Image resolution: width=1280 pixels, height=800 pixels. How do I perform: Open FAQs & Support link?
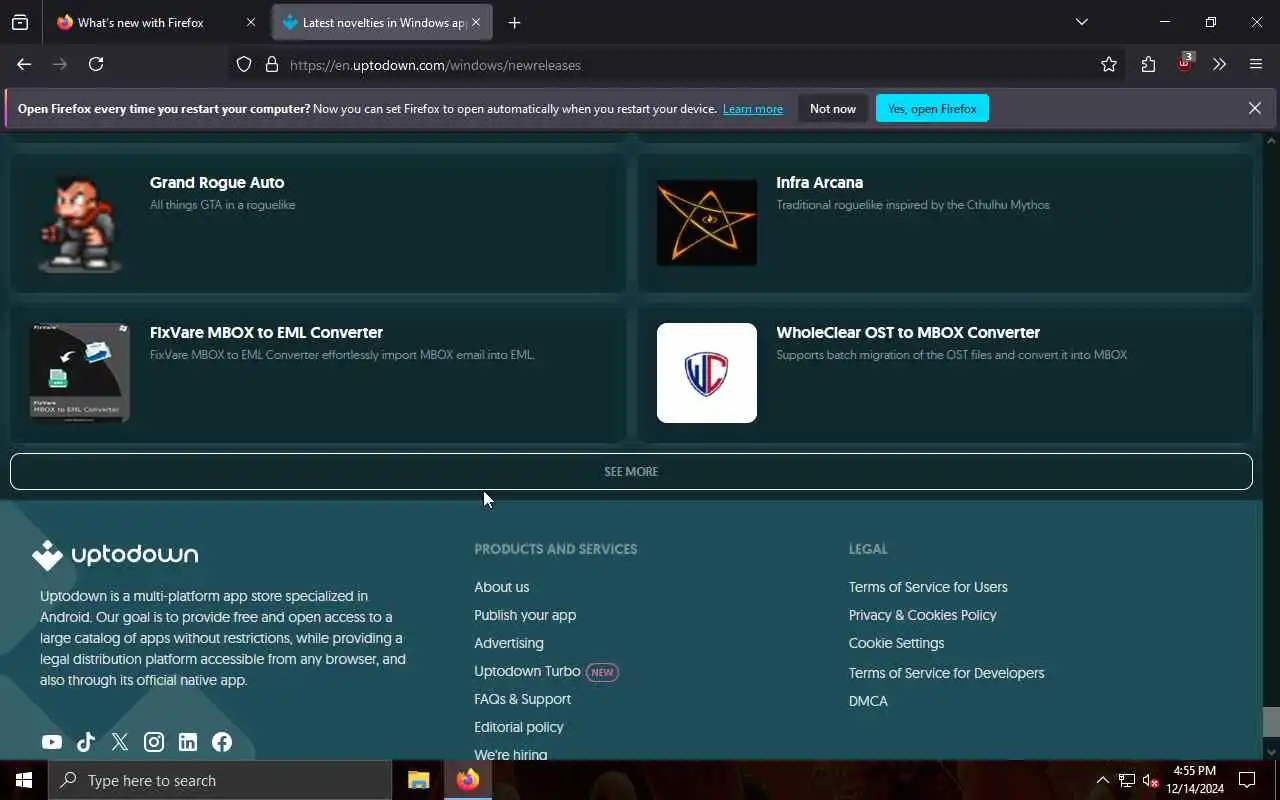point(522,699)
